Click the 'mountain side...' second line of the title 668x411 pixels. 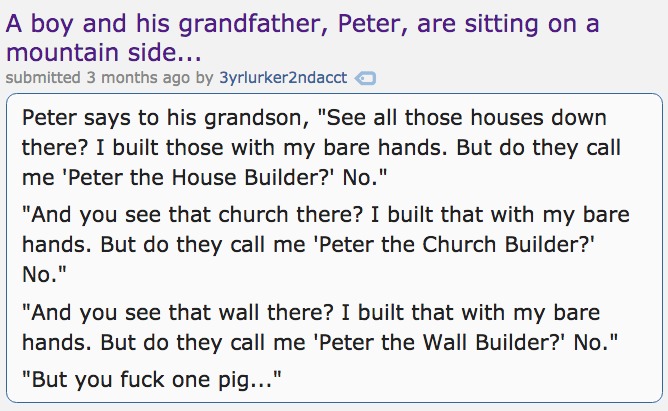coord(104,52)
